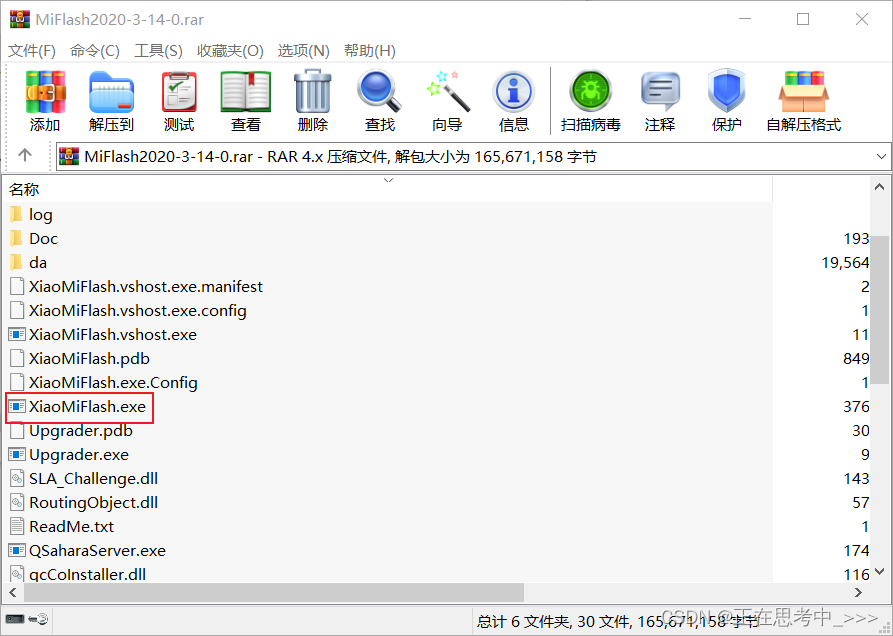Image resolution: width=893 pixels, height=636 pixels.
Task: Click the XiaoMiFlash.vshost.exe application icon
Action: click(x=17, y=334)
